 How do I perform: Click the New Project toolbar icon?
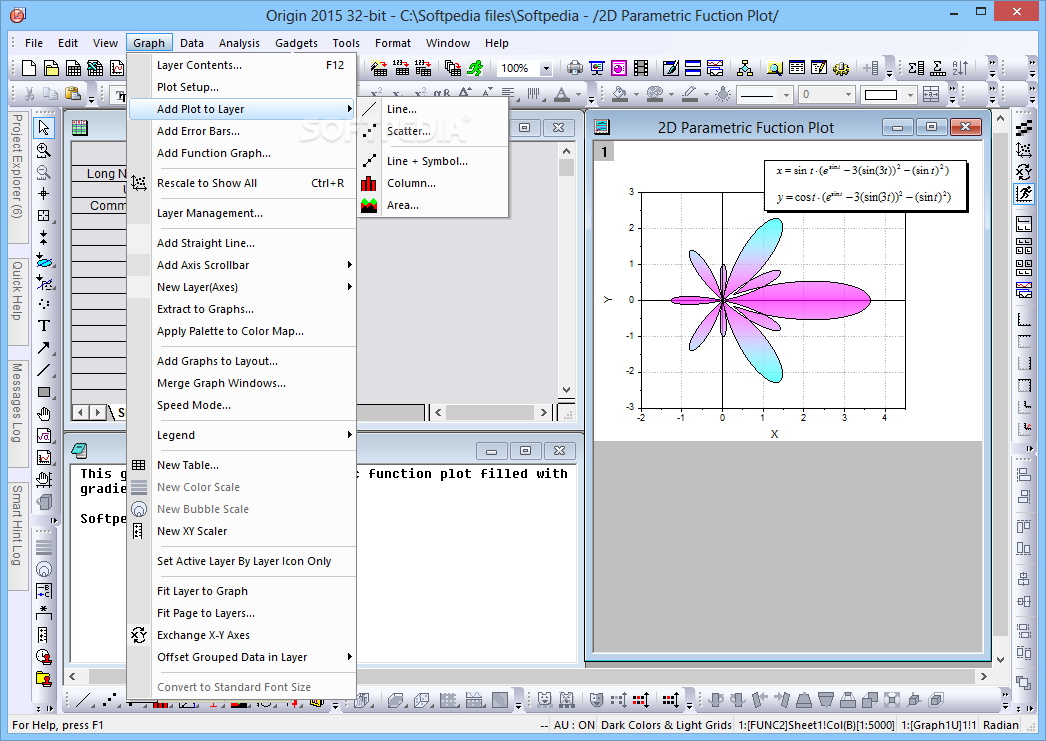coord(29,67)
